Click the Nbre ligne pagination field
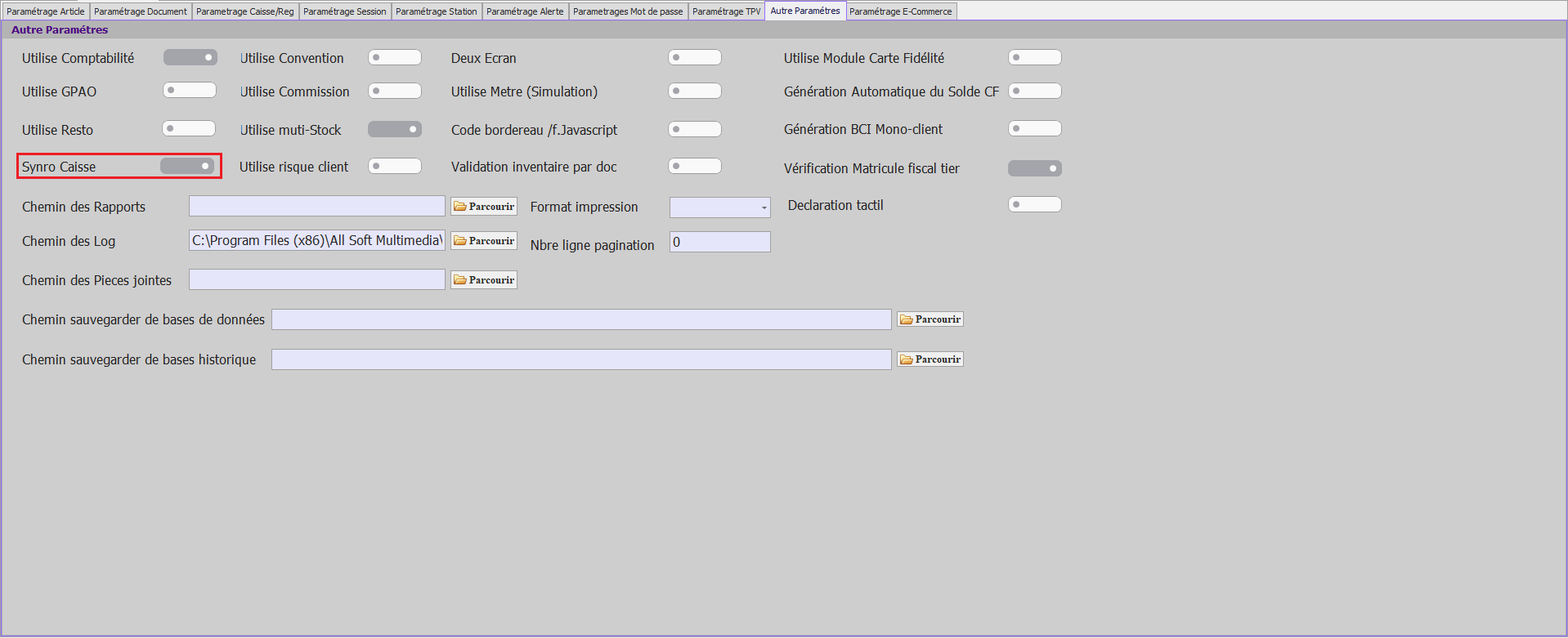The width and height of the screenshot is (1568, 638). pos(720,242)
